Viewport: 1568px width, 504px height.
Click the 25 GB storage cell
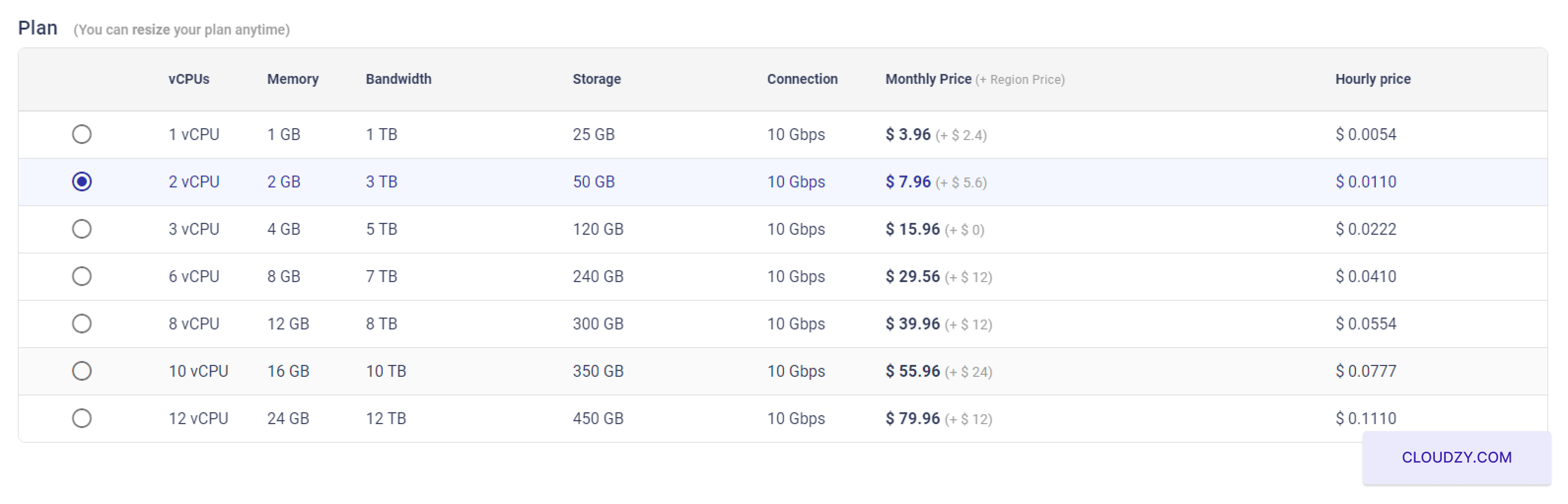tap(594, 134)
